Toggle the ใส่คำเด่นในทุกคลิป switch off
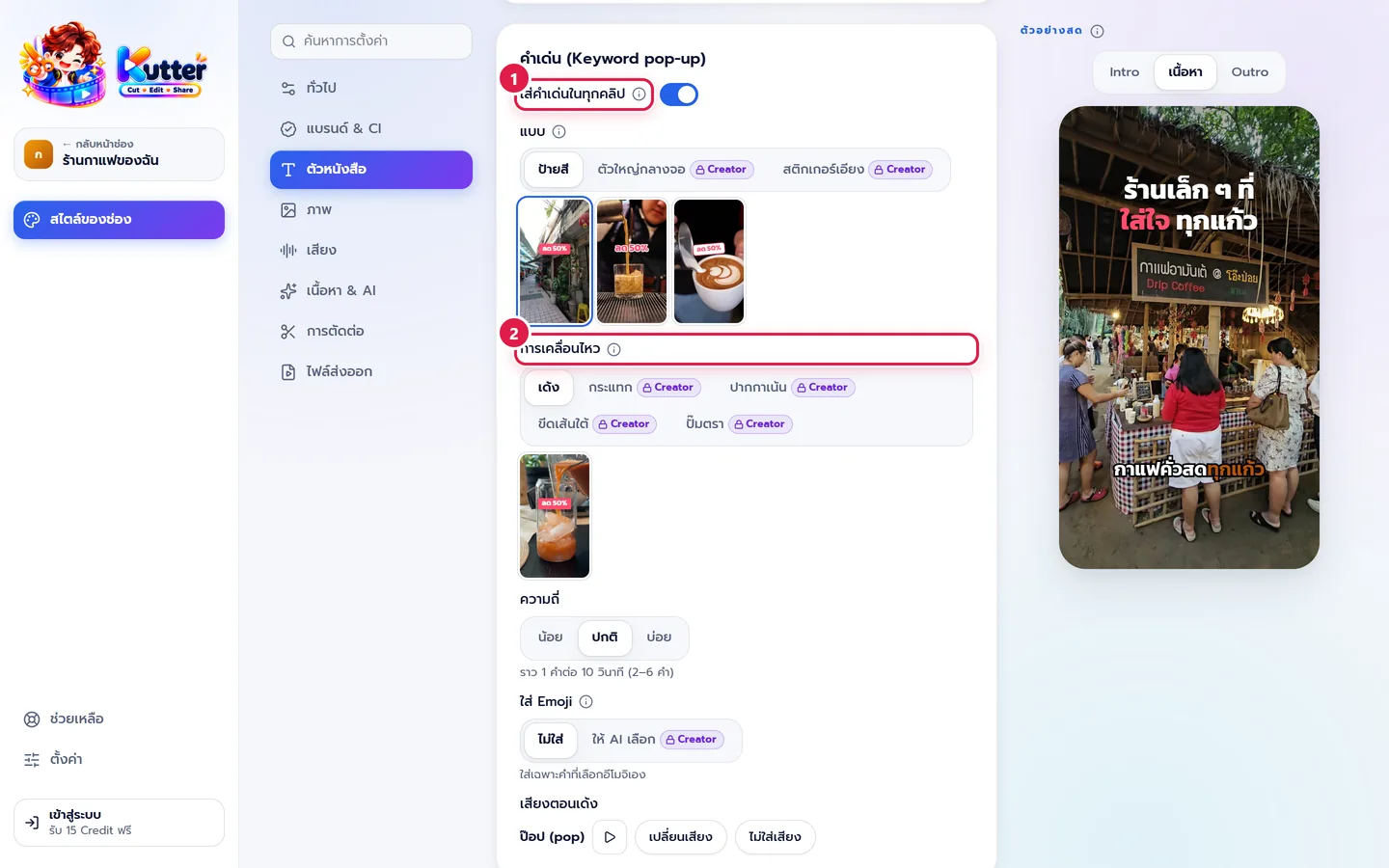 pyautogui.click(x=679, y=95)
